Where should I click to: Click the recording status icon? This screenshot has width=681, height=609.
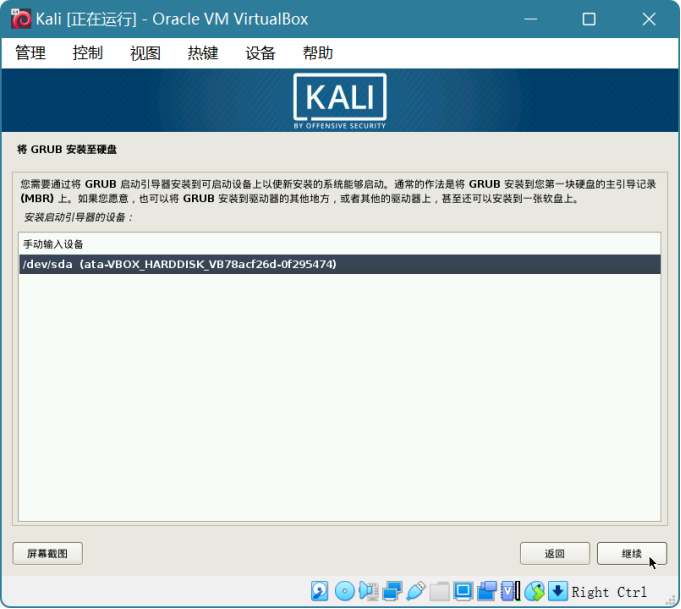pos(486,591)
